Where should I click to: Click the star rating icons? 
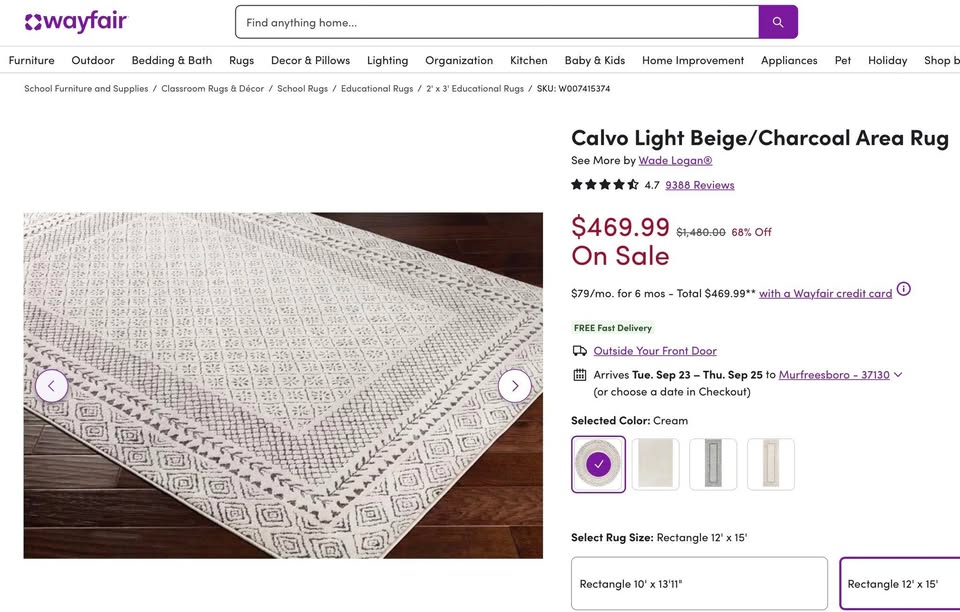point(604,185)
